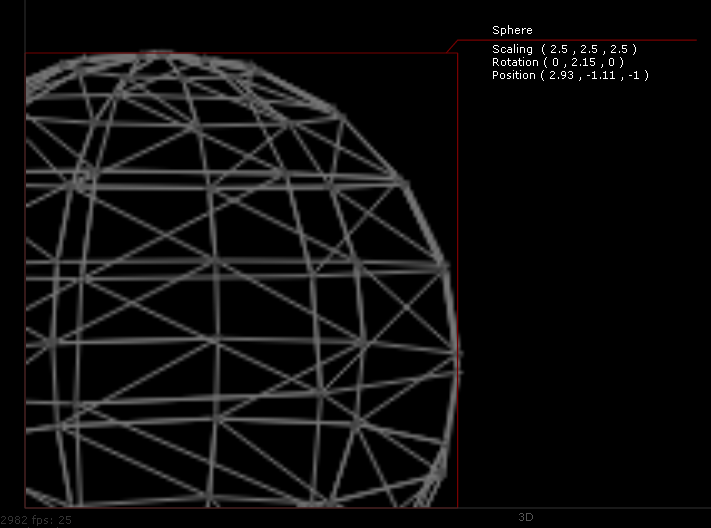Select the first Scaling value 2.5
The image size is (711, 528).
(x=560, y=49)
